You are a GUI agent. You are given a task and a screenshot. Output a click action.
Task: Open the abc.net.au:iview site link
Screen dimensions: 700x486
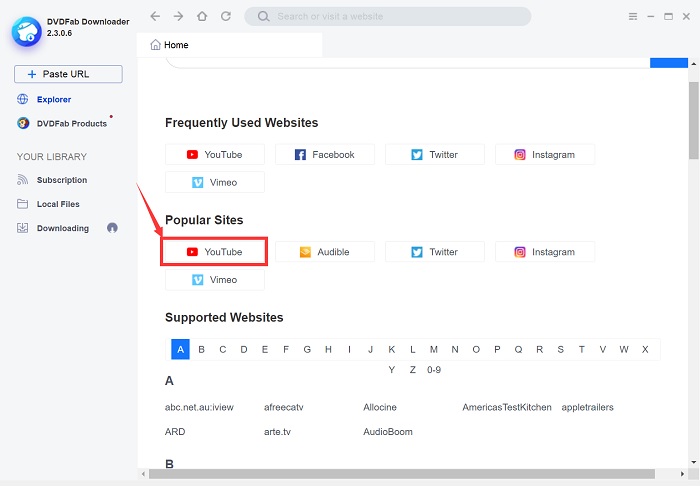pos(199,407)
